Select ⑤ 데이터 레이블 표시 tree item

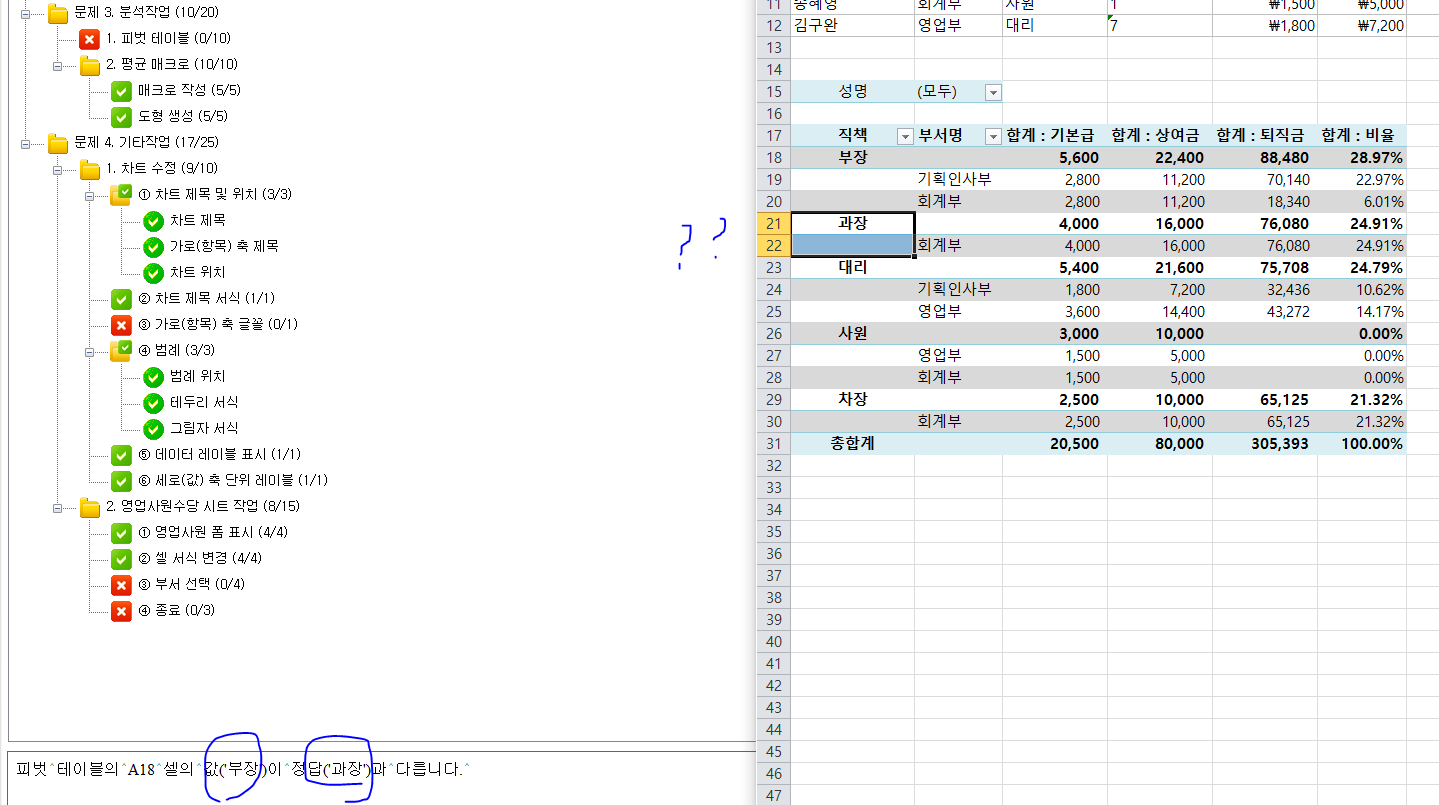click(x=219, y=455)
